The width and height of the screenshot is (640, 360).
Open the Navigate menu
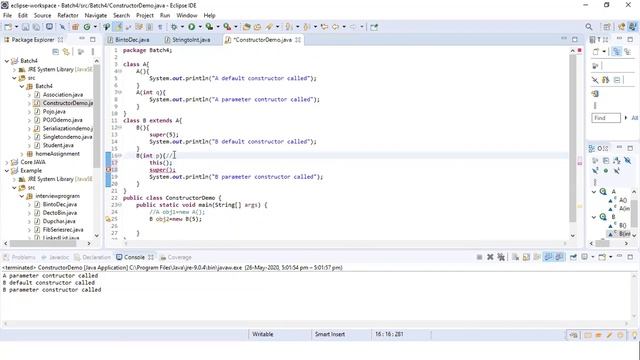[96, 16]
